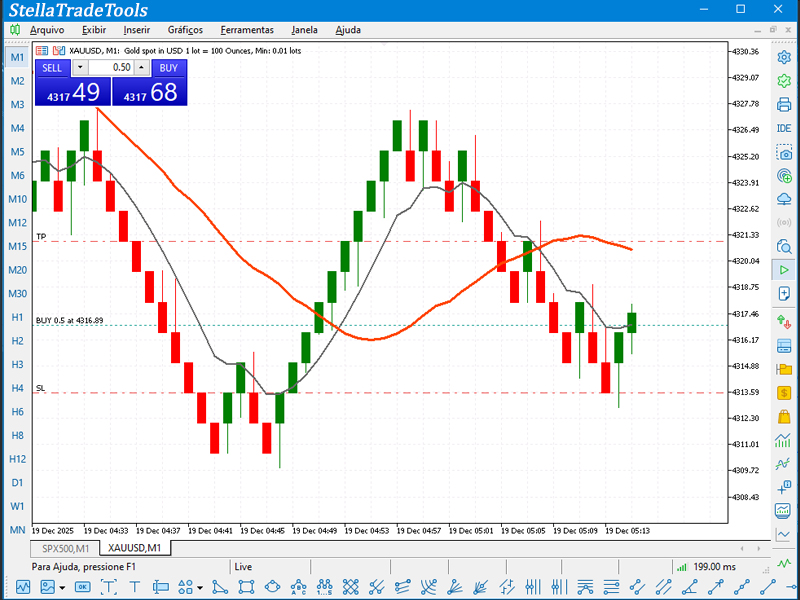Click the BUY button
This screenshot has height=600, width=800.
click(x=168, y=68)
